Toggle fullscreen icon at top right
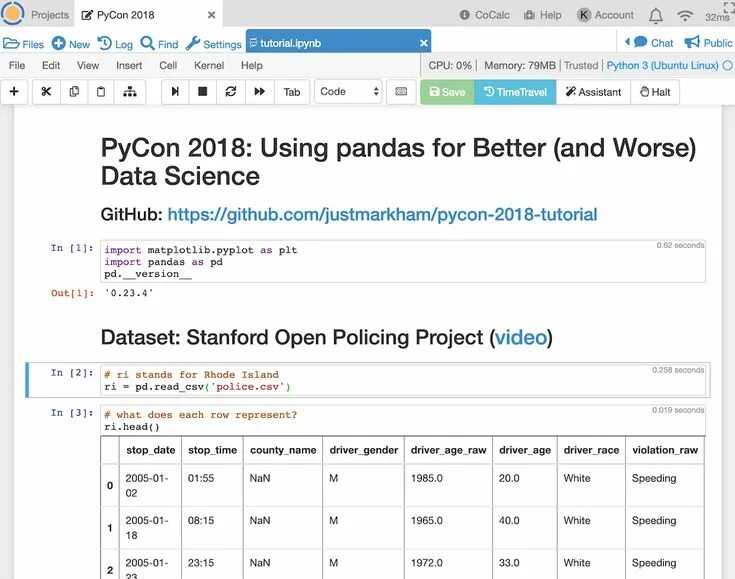Image resolution: width=735 pixels, height=579 pixels. [x=729, y=6]
